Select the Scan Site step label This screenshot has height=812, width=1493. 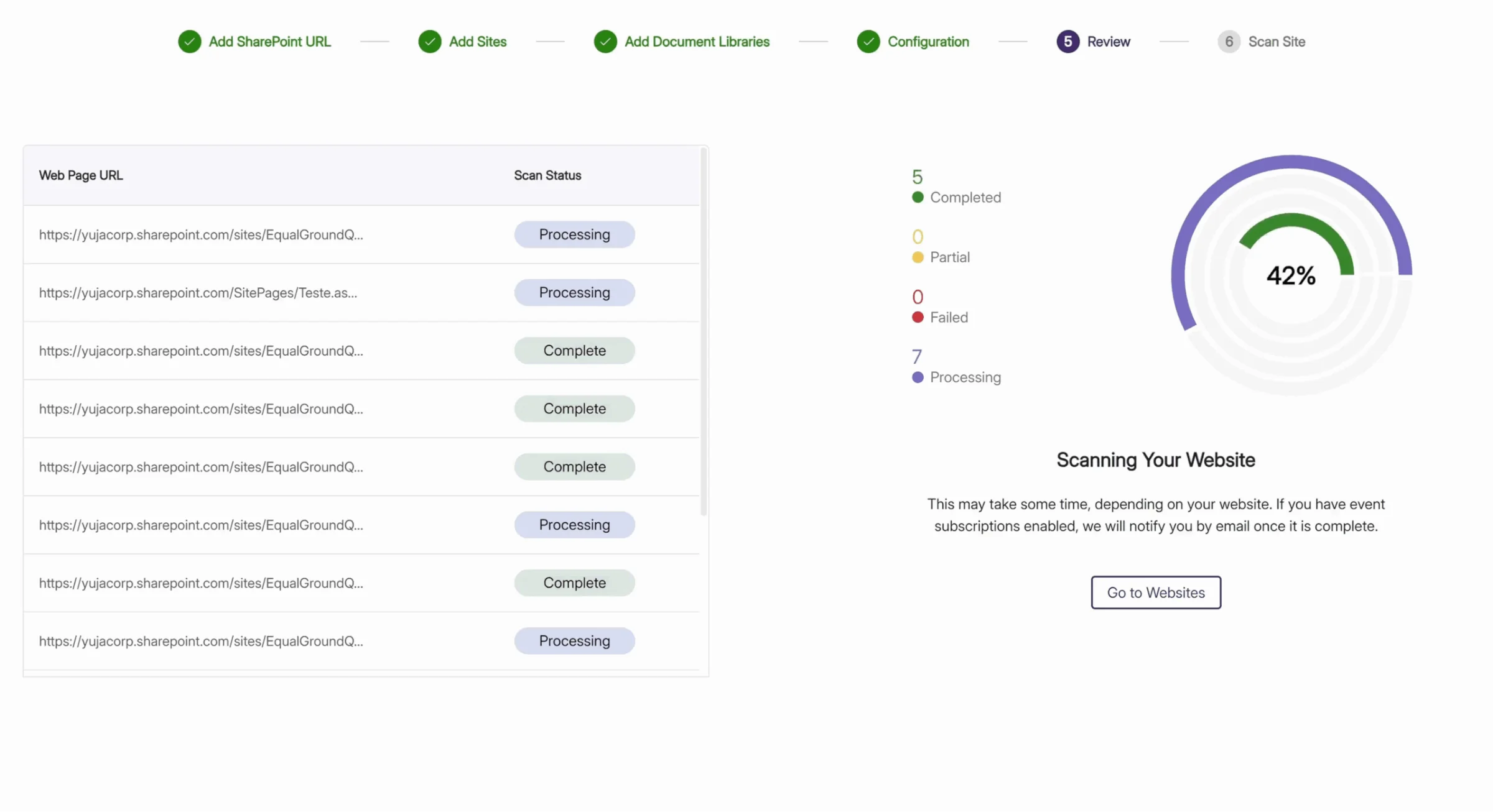(x=1277, y=42)
